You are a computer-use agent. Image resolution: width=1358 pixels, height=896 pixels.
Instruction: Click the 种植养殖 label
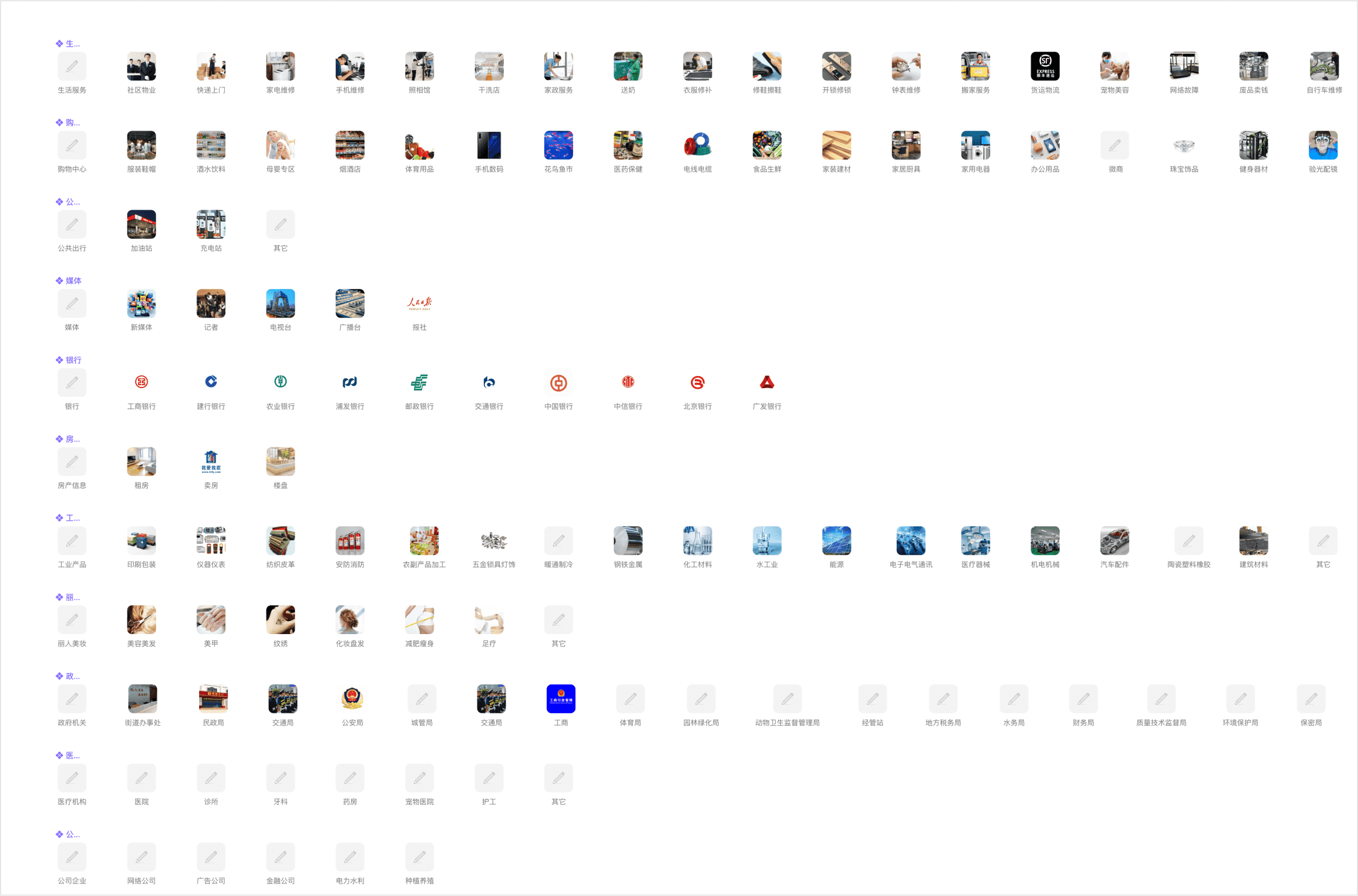[419, 881]
